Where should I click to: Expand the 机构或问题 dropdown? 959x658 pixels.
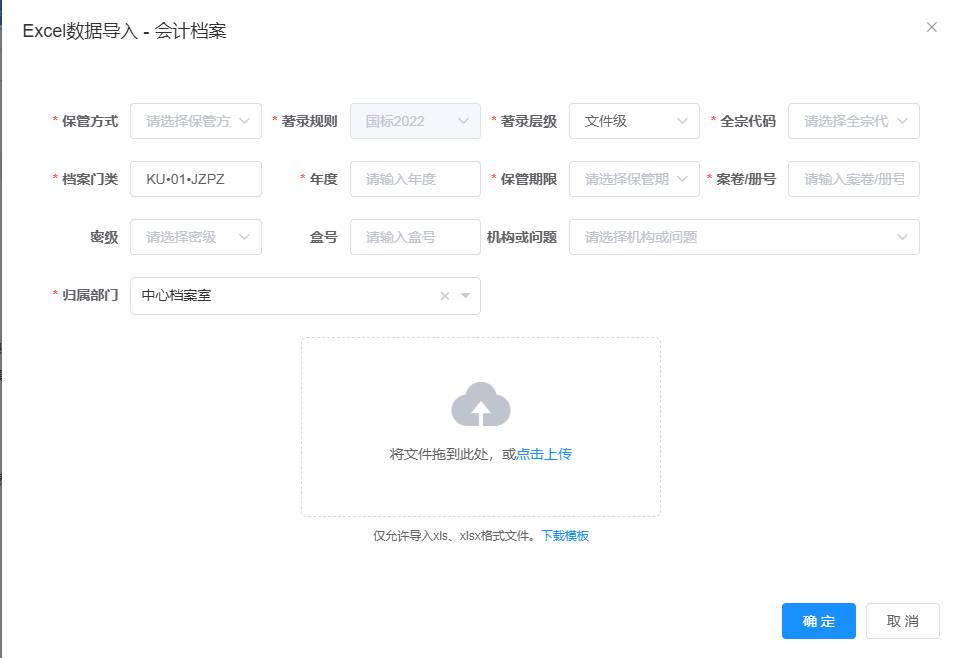click(744, 237)
